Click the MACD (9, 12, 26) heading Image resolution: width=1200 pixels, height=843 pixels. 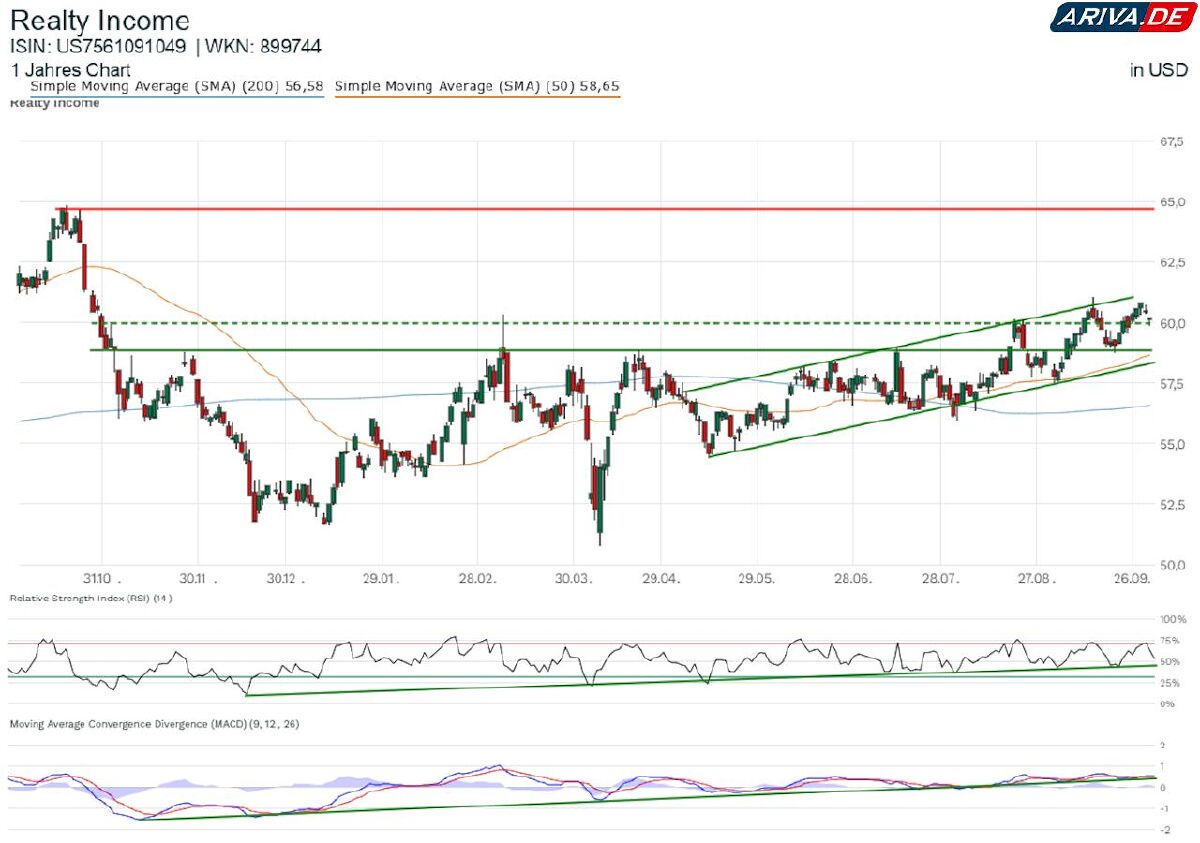pyautogui.click(x=154, y=723)
